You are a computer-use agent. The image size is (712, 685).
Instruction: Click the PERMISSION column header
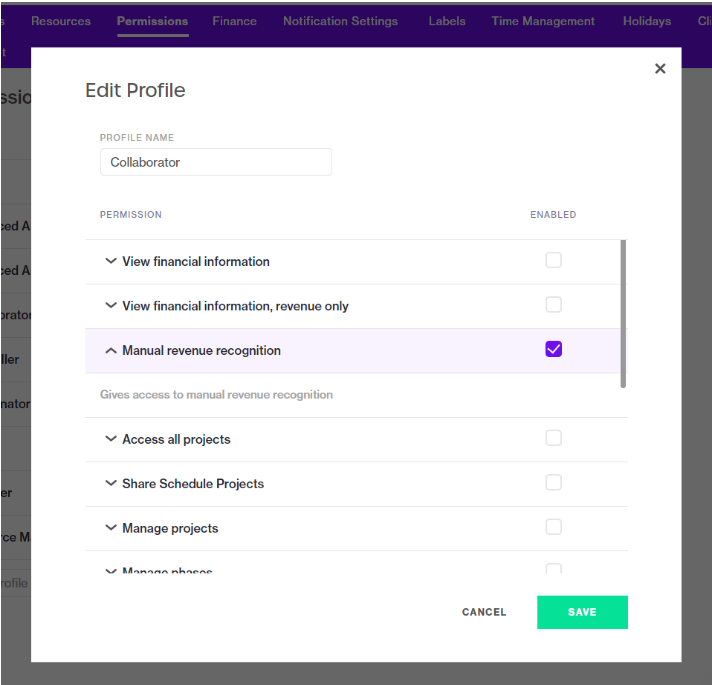[x=131, y=215]
